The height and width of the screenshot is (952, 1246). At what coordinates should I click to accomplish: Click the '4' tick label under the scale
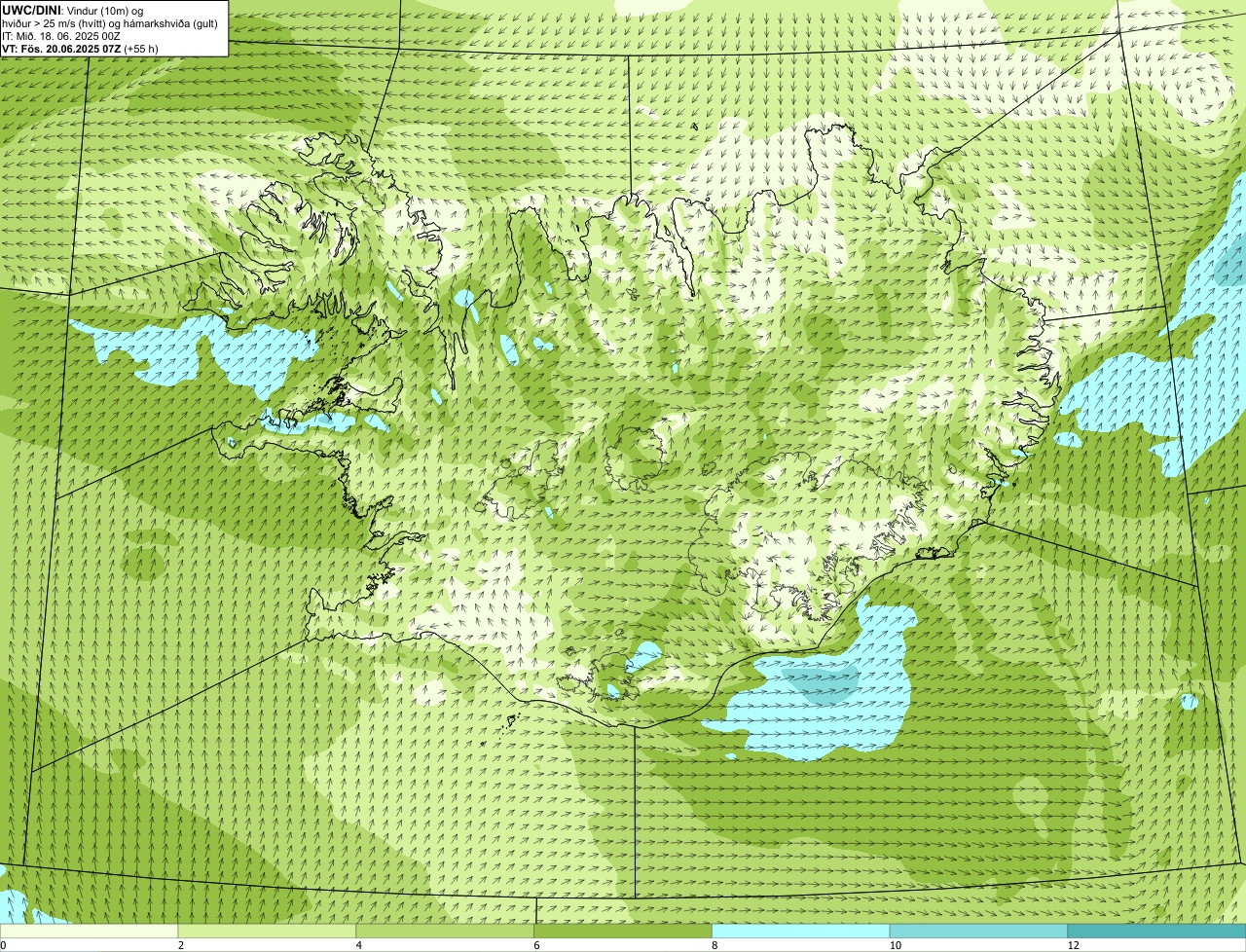[x=359, y=945]
